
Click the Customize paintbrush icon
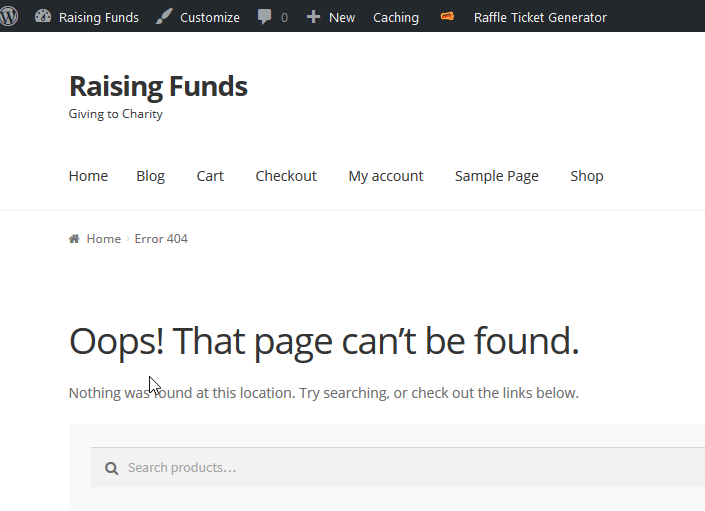(x=164, y=17)
